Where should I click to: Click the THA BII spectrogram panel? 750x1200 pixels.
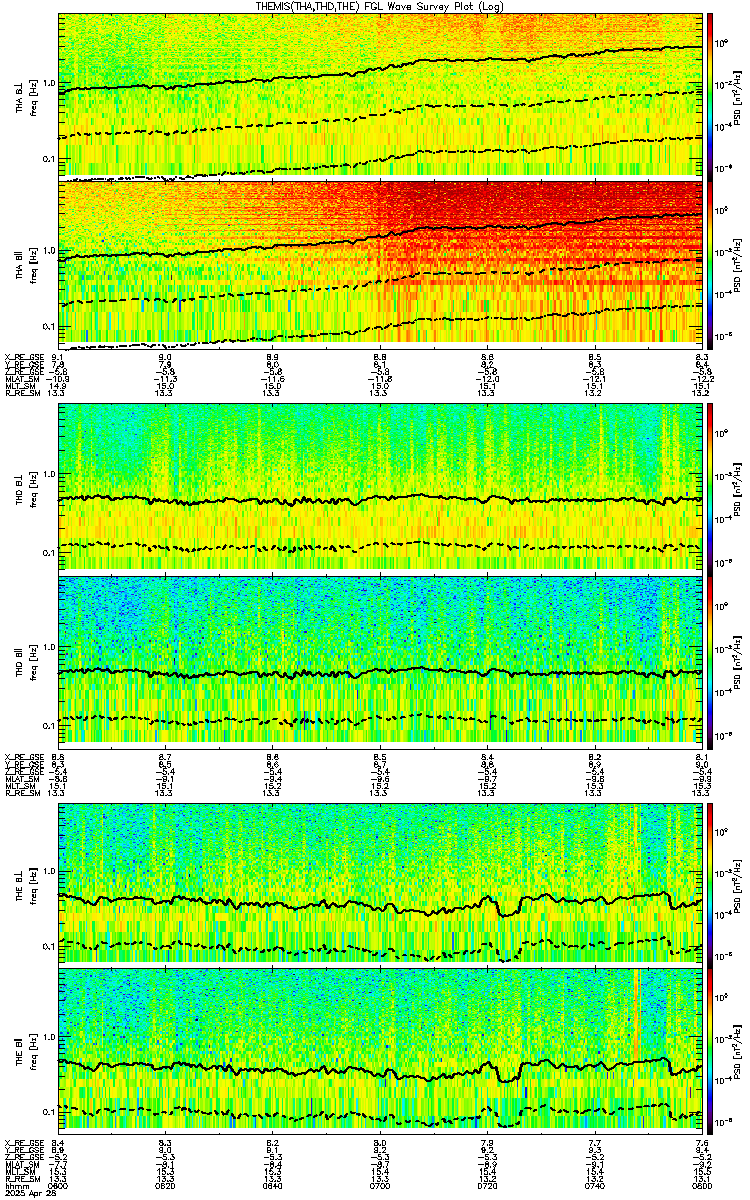point(380,263)
